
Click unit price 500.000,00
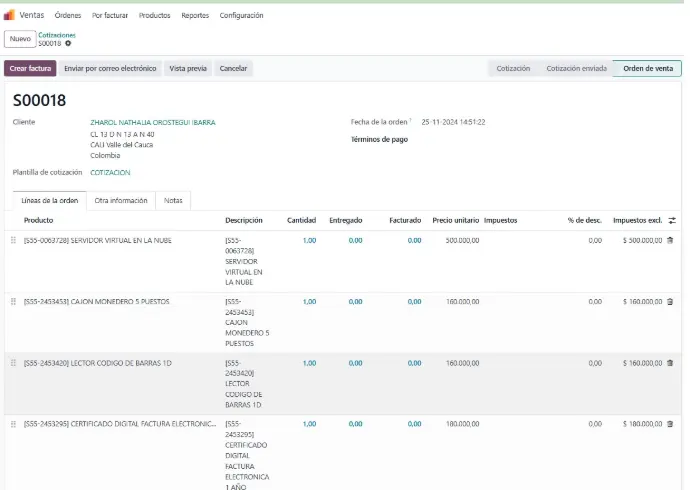pos(462,240)
